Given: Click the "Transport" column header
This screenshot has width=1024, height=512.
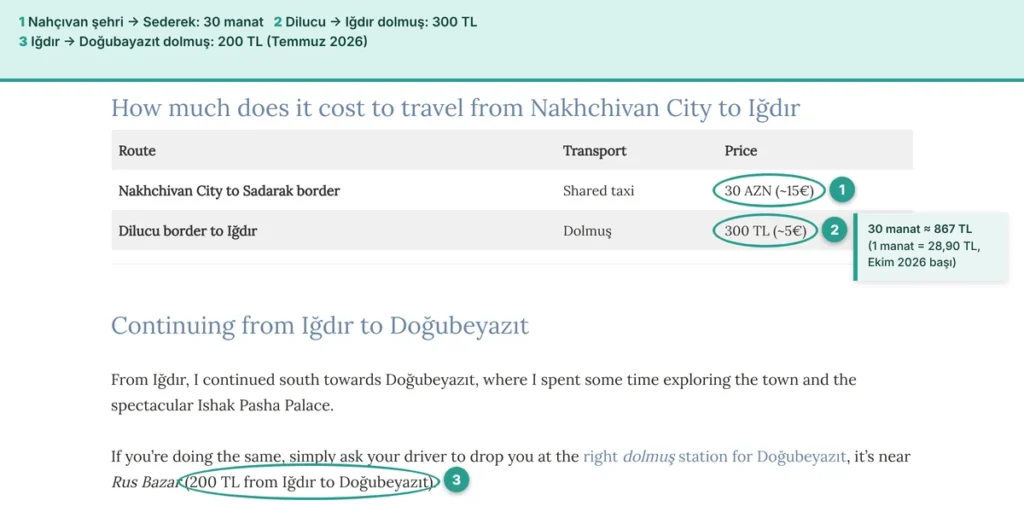Looking at the screenshot, I should 594,151.
